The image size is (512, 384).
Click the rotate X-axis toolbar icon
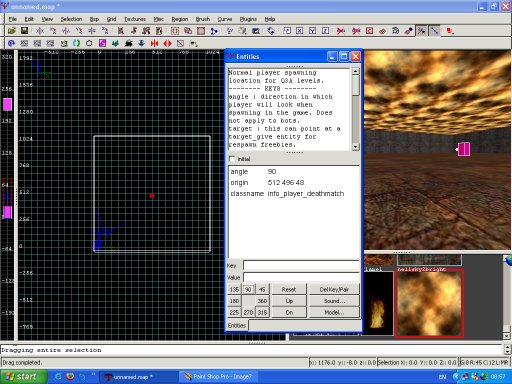[x=53, y=31]
